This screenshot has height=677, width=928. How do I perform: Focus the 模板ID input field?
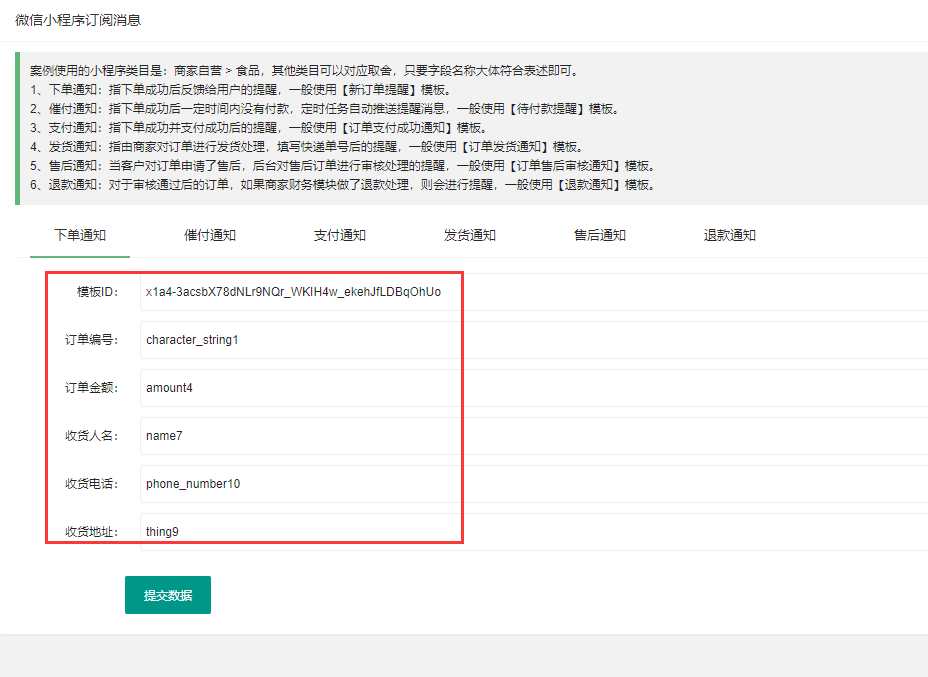click(x=530, y=292)
